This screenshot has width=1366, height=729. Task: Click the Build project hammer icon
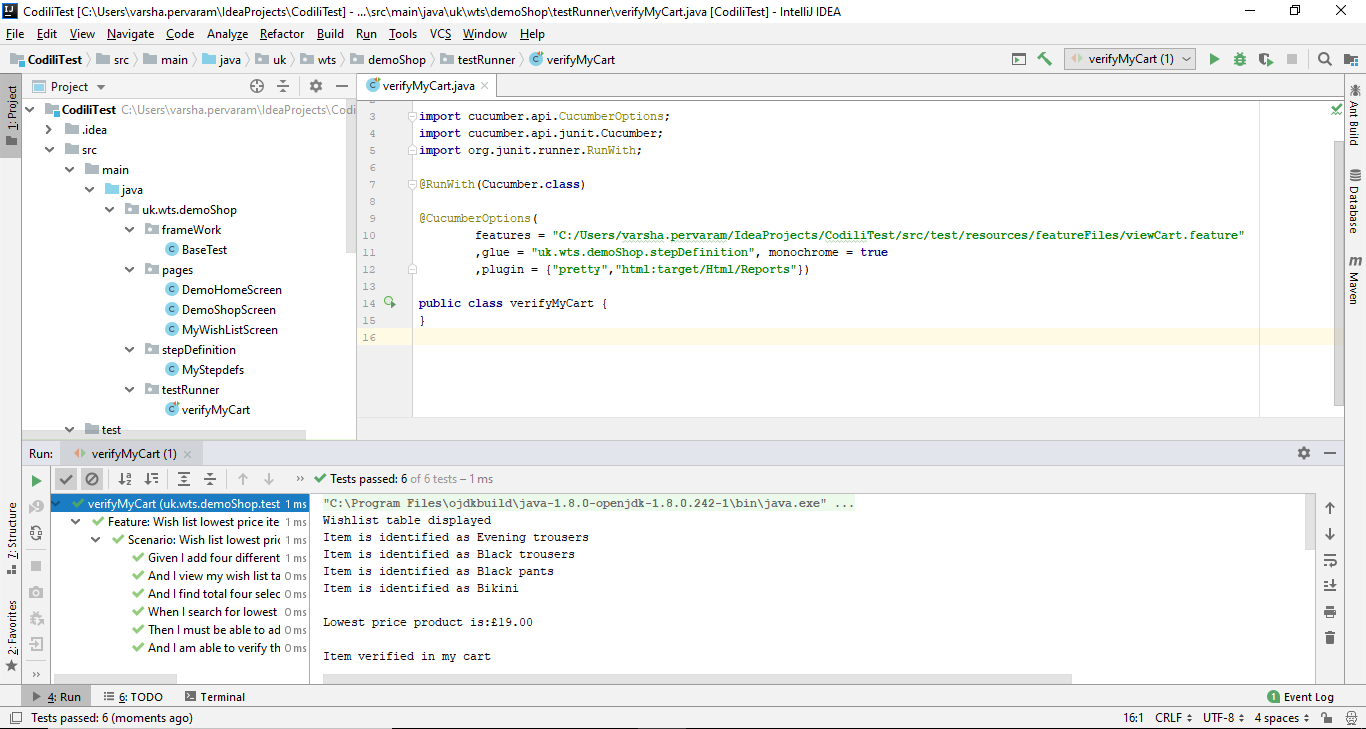coord(1045,59)
